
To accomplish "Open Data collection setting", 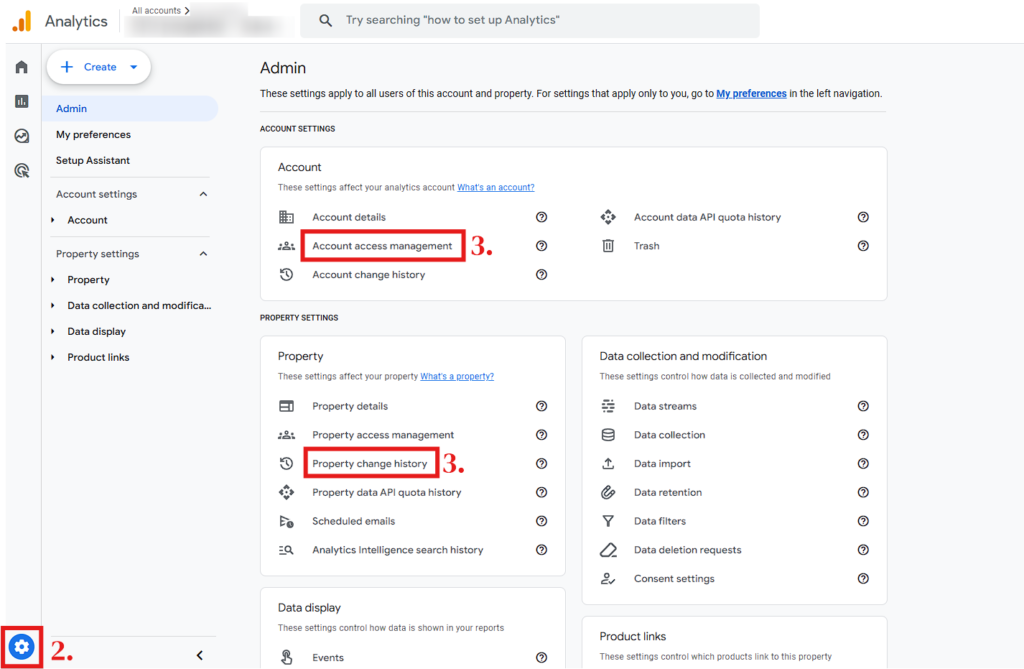I will coord(669,434).
